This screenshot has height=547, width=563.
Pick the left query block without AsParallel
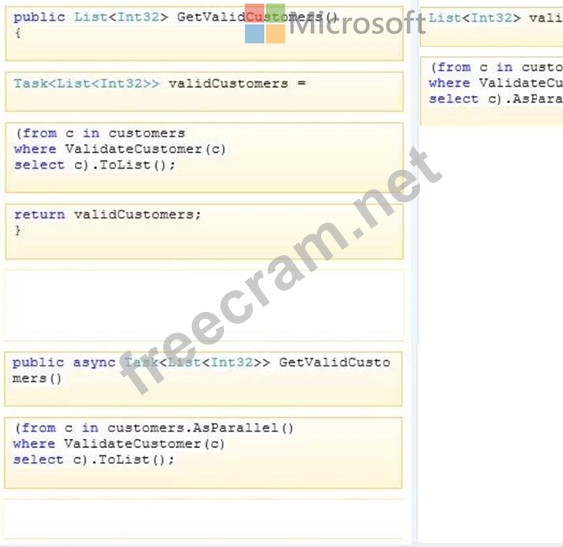click(x=204, y=158)
